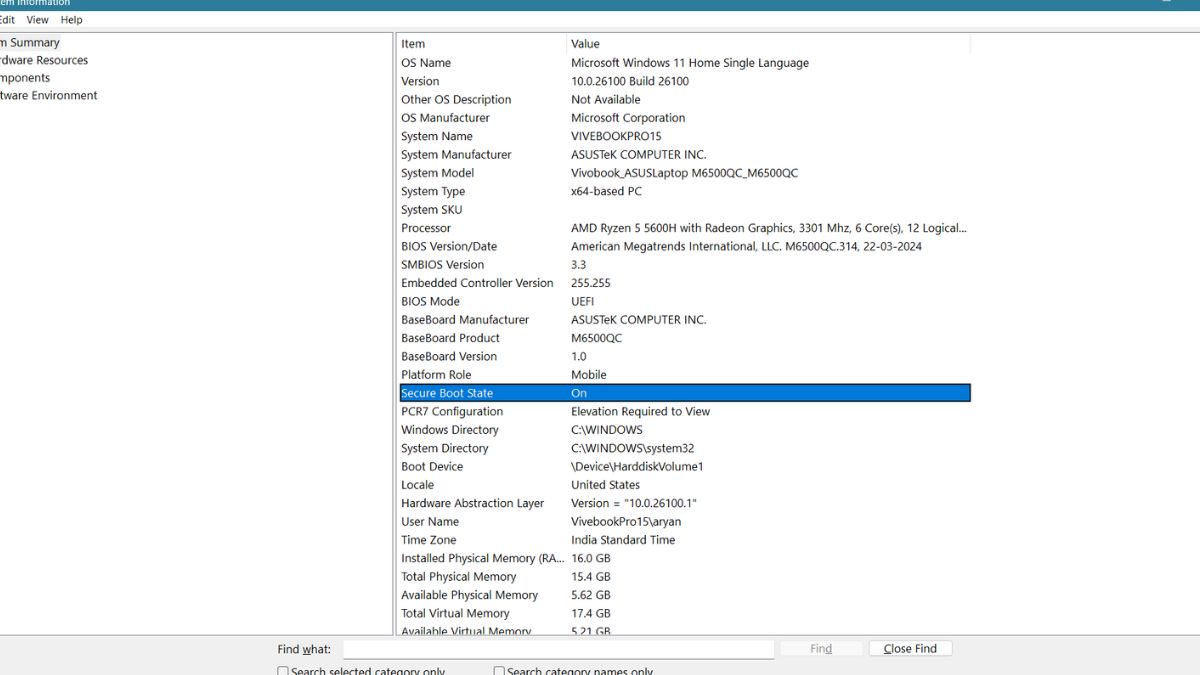This screenshot has height=675, width=1200.
Task: Click the Find button
Action: (x=821, y=649)
